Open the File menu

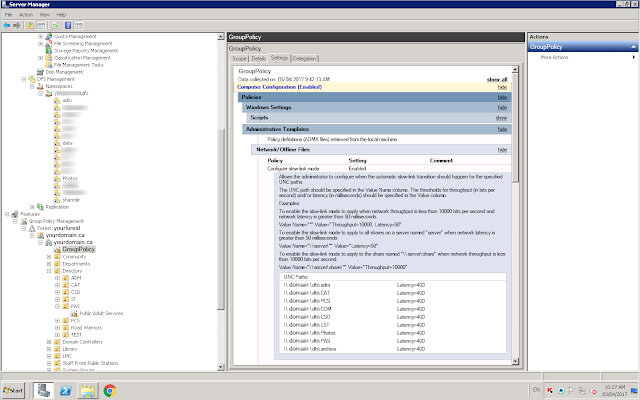[8, 15]
